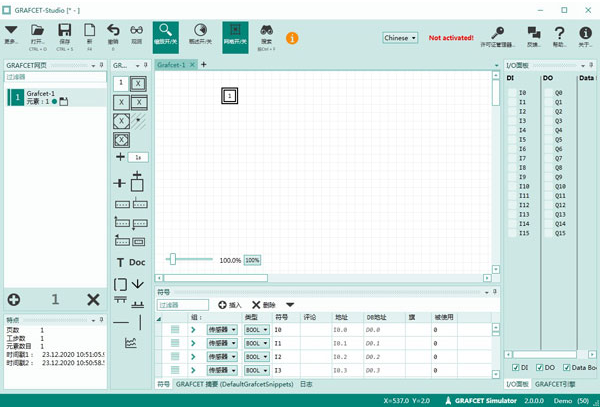The image size is (600, 407).
Task: Click the binoculars search icon
Action: tap(266, 32)
